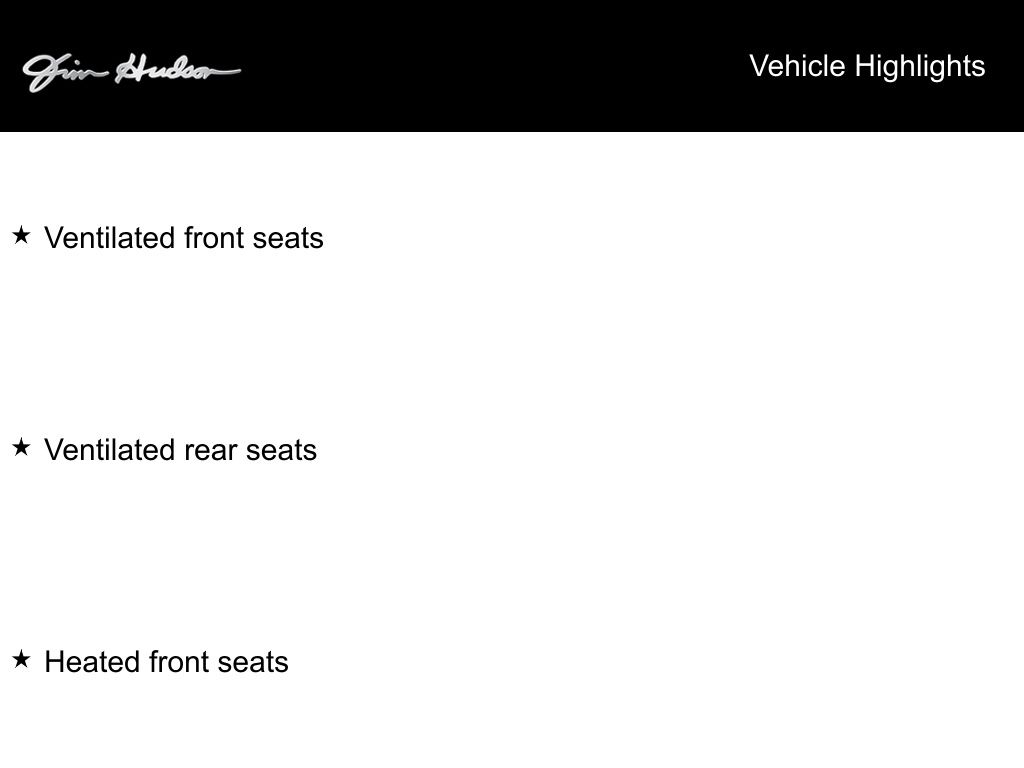This screenshot has width=1024, height=768.
Task: Click "Ventilated" in the first bullet line
Action: (x=110, y=238)
